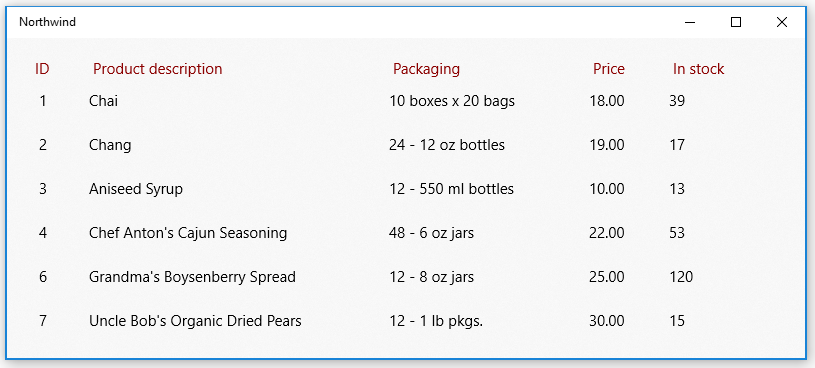
Task: Click the 24 - 12 oz bottles cell
Action: click(446, 144)
